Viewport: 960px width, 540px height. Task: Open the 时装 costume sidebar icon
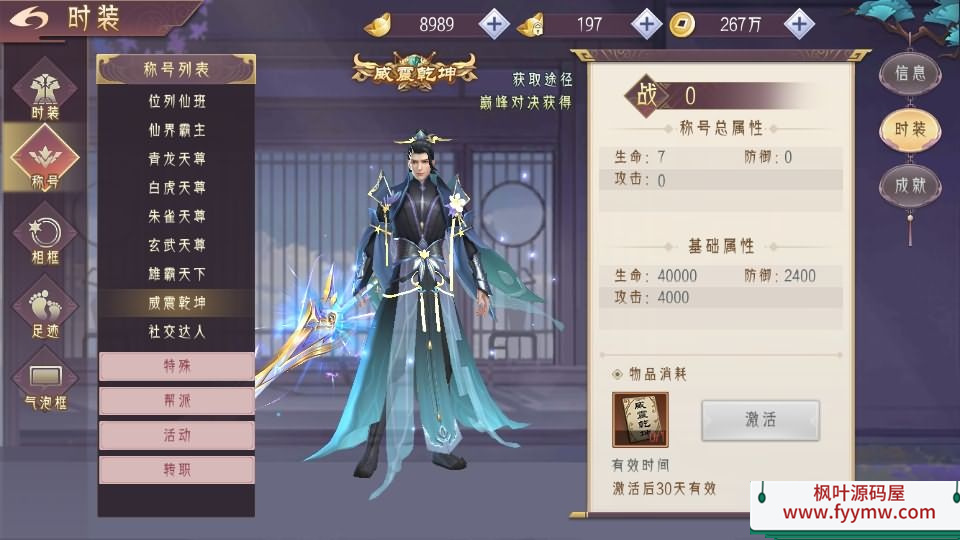(x=45, y=92)
